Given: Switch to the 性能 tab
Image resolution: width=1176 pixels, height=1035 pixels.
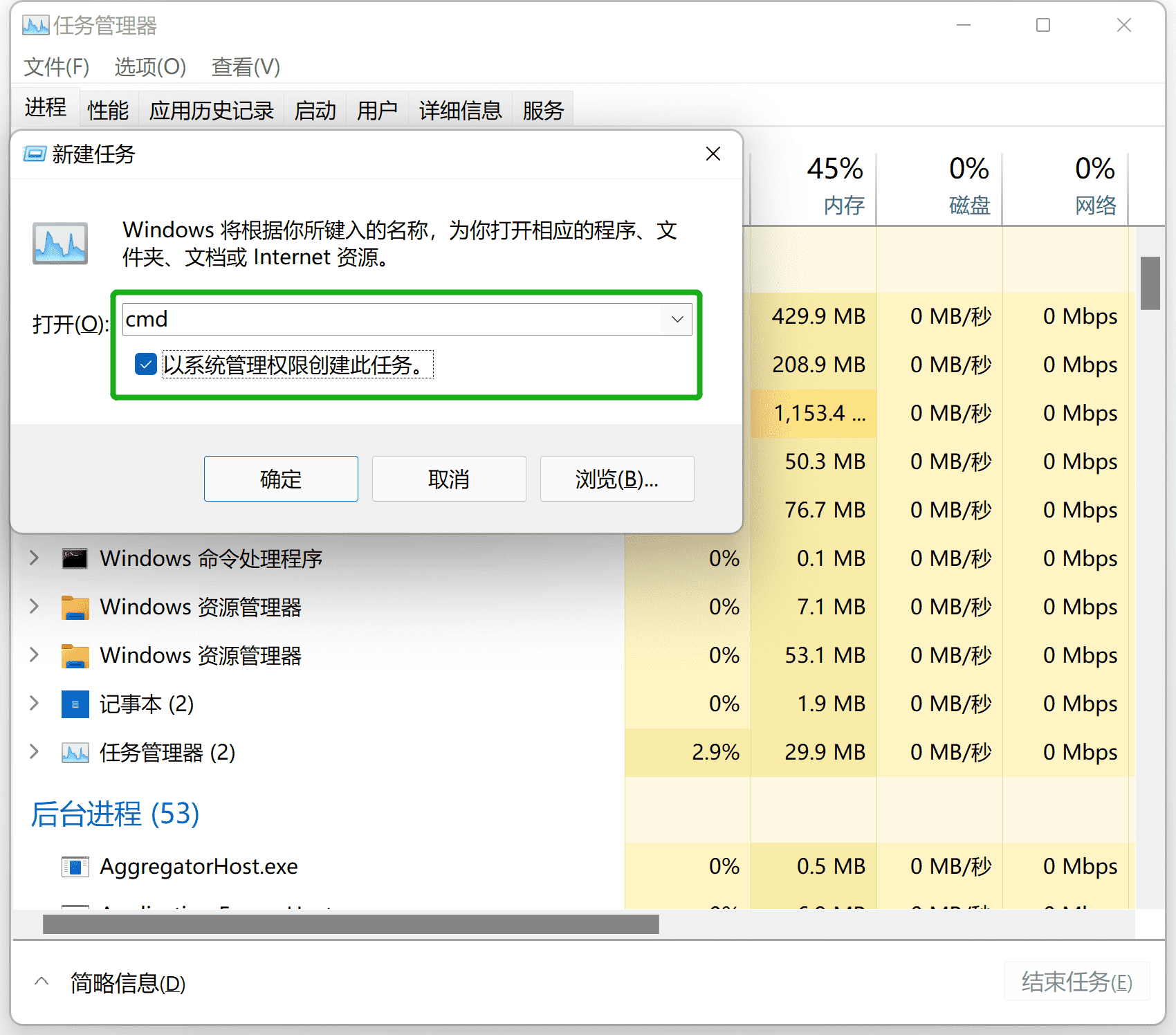Looking at the screenshot, I should [108, 110].
